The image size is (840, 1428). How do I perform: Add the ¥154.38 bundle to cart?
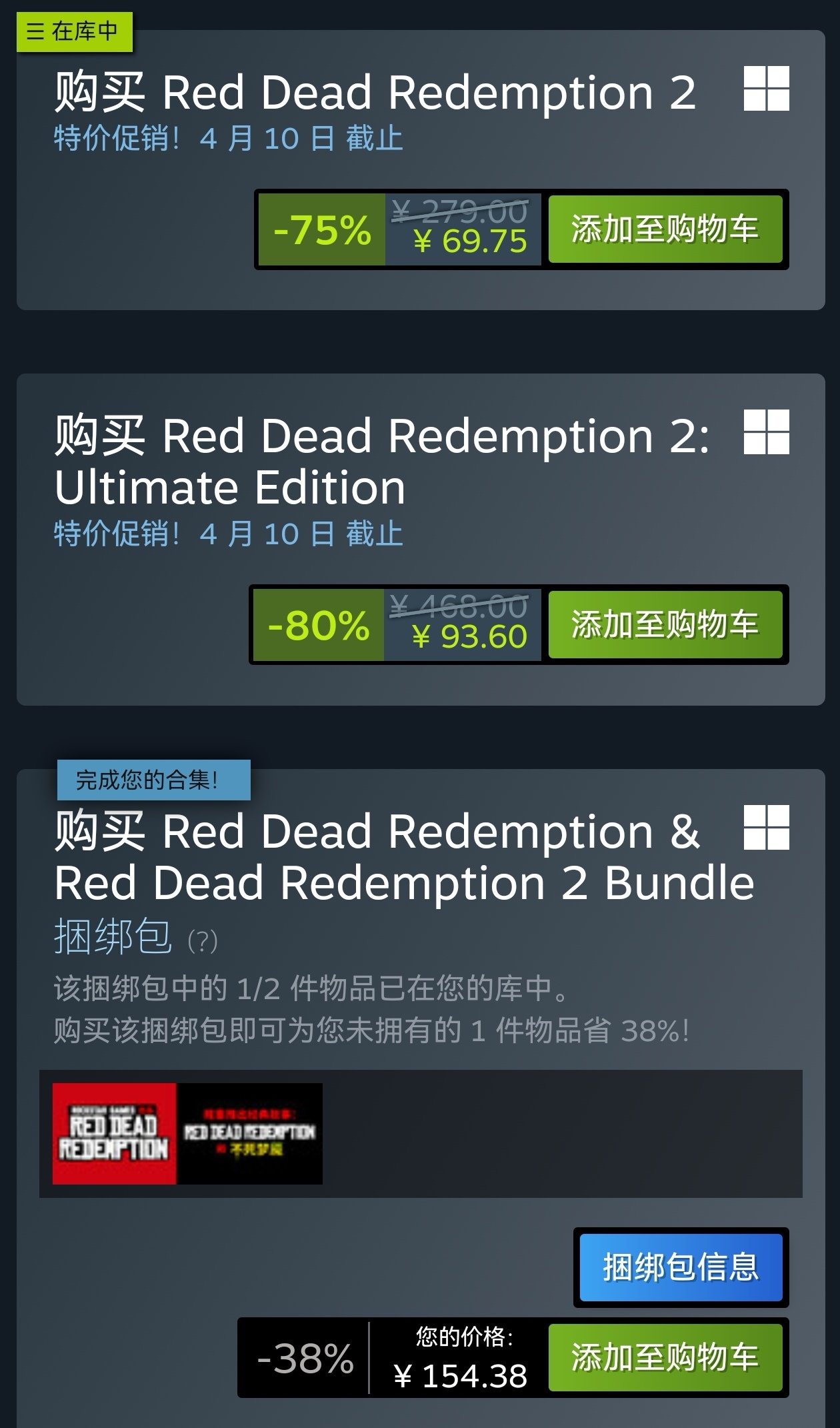click(x=665, y=1357)
